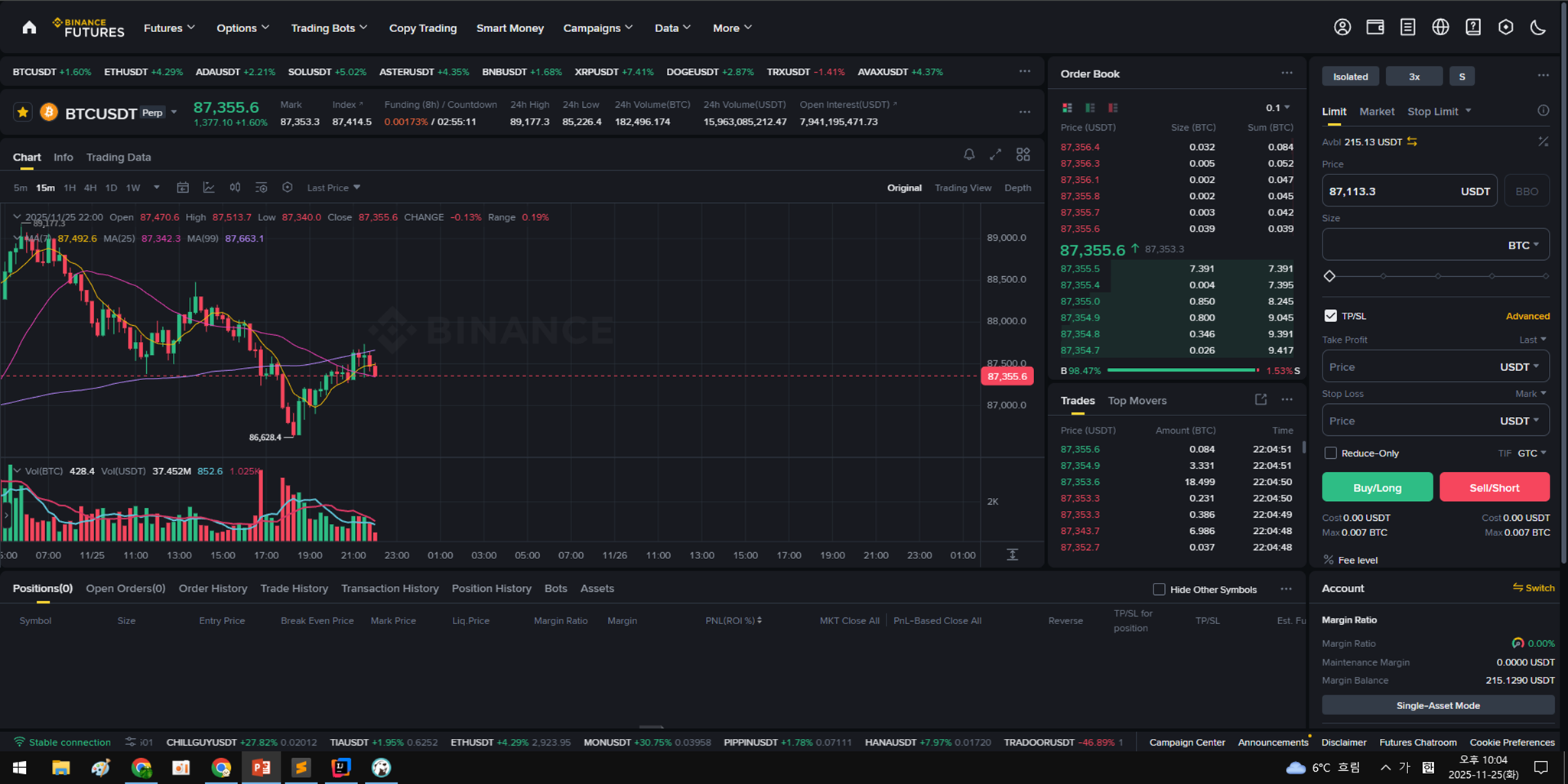Image resolution: width=1568 pixels, height=784 pixels.
Task: Click the globe language icon
Action: pyautogui.click(x=1440, y=28)
